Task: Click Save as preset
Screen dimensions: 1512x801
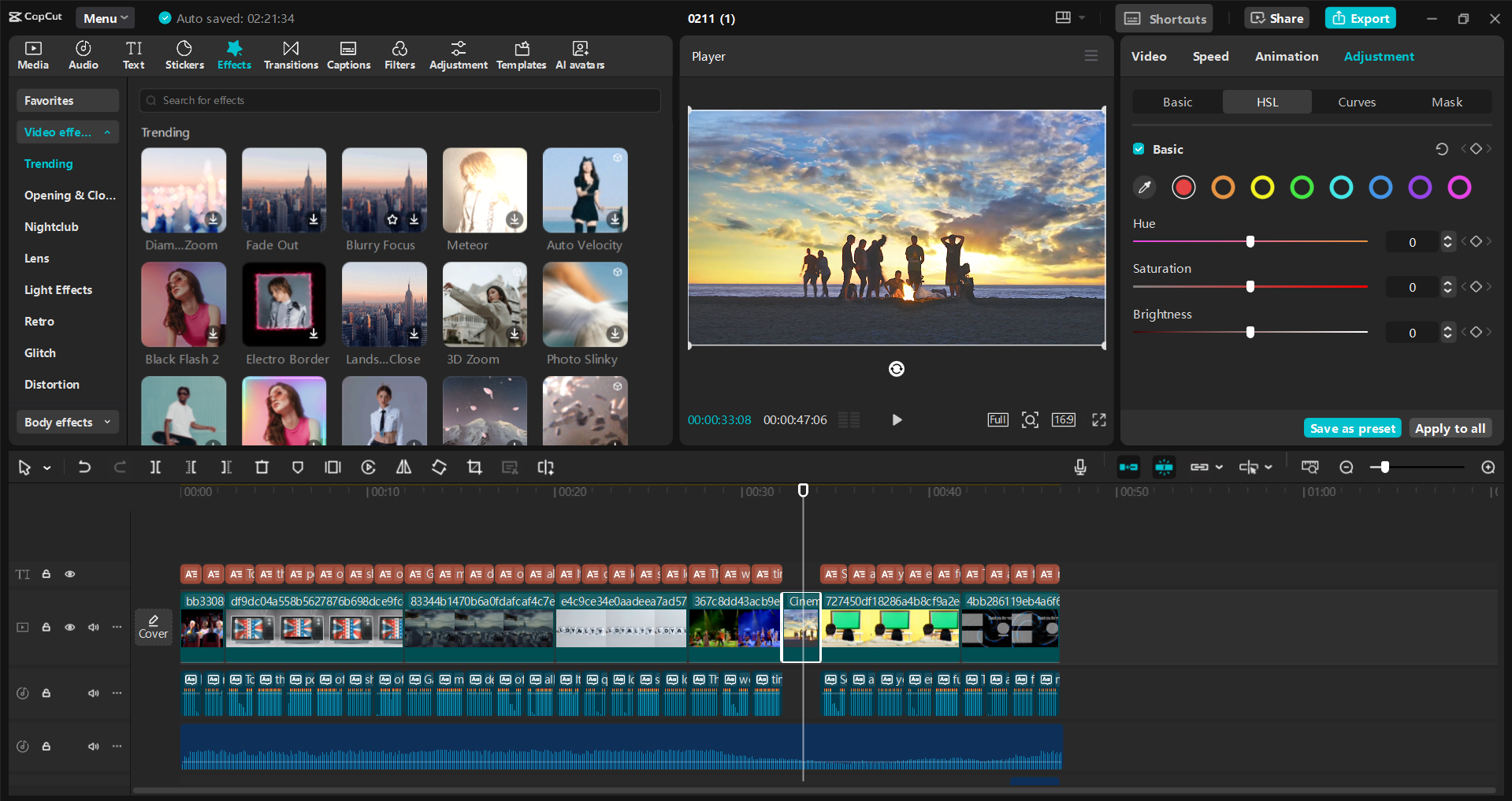Action: [x=1352, y=428]
